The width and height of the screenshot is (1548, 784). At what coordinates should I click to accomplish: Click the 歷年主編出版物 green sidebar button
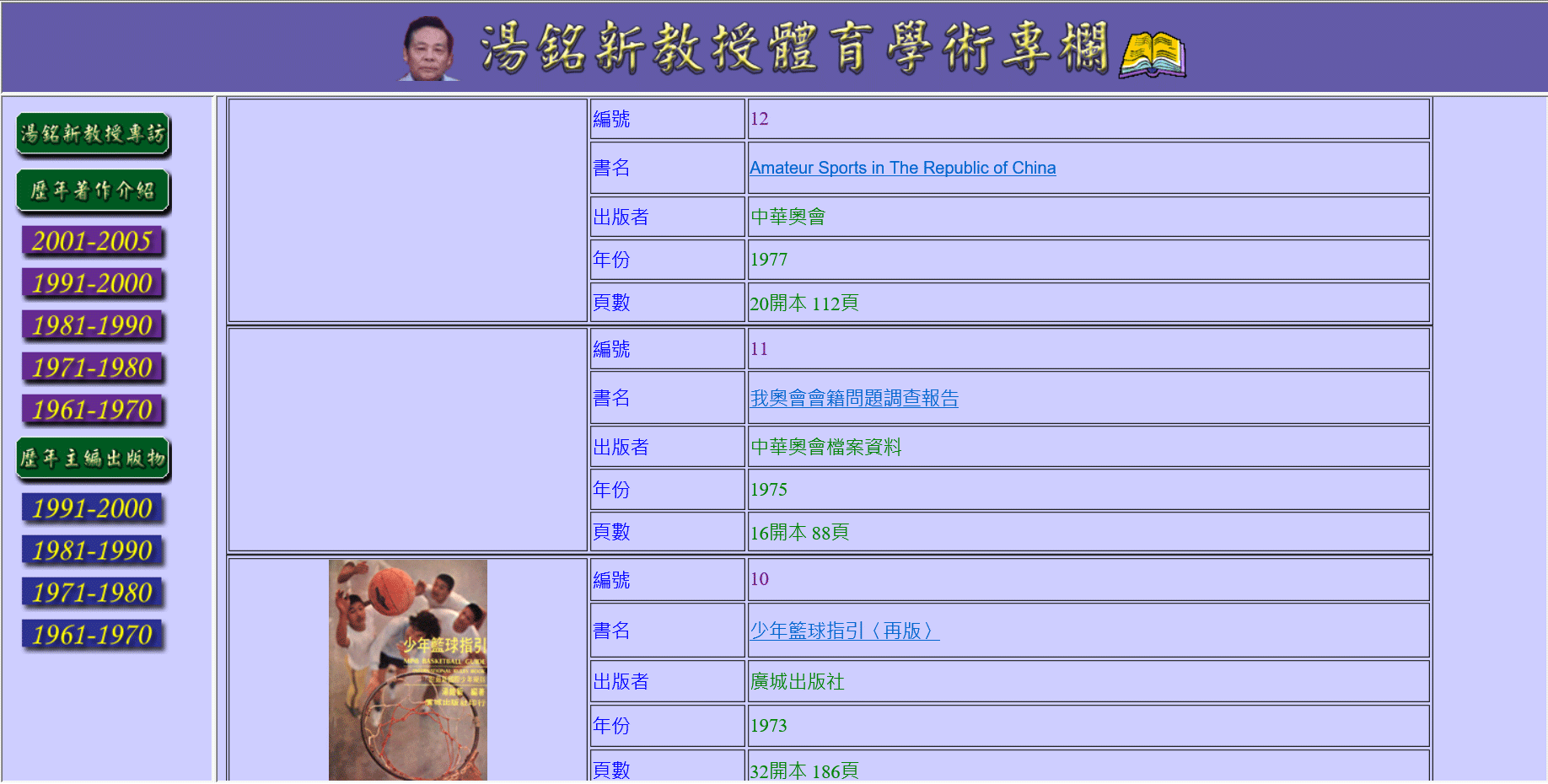pyautogui.click(x=93, y=459)
